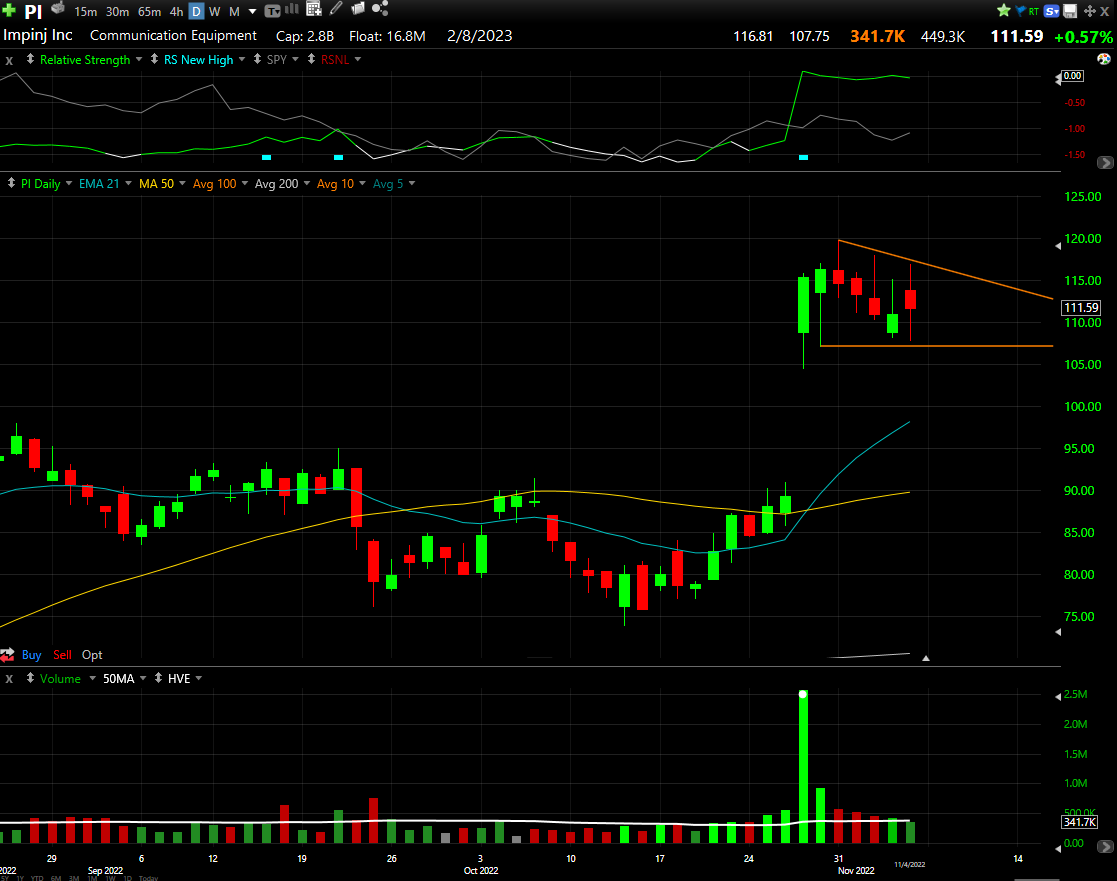Select the orange descending trendline

946,269
